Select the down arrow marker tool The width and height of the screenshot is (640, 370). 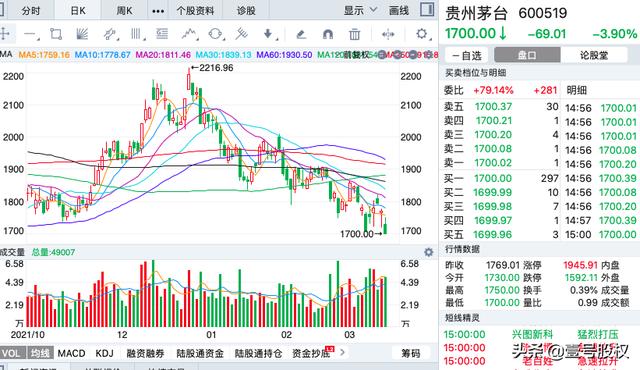[x=268, y=34]
